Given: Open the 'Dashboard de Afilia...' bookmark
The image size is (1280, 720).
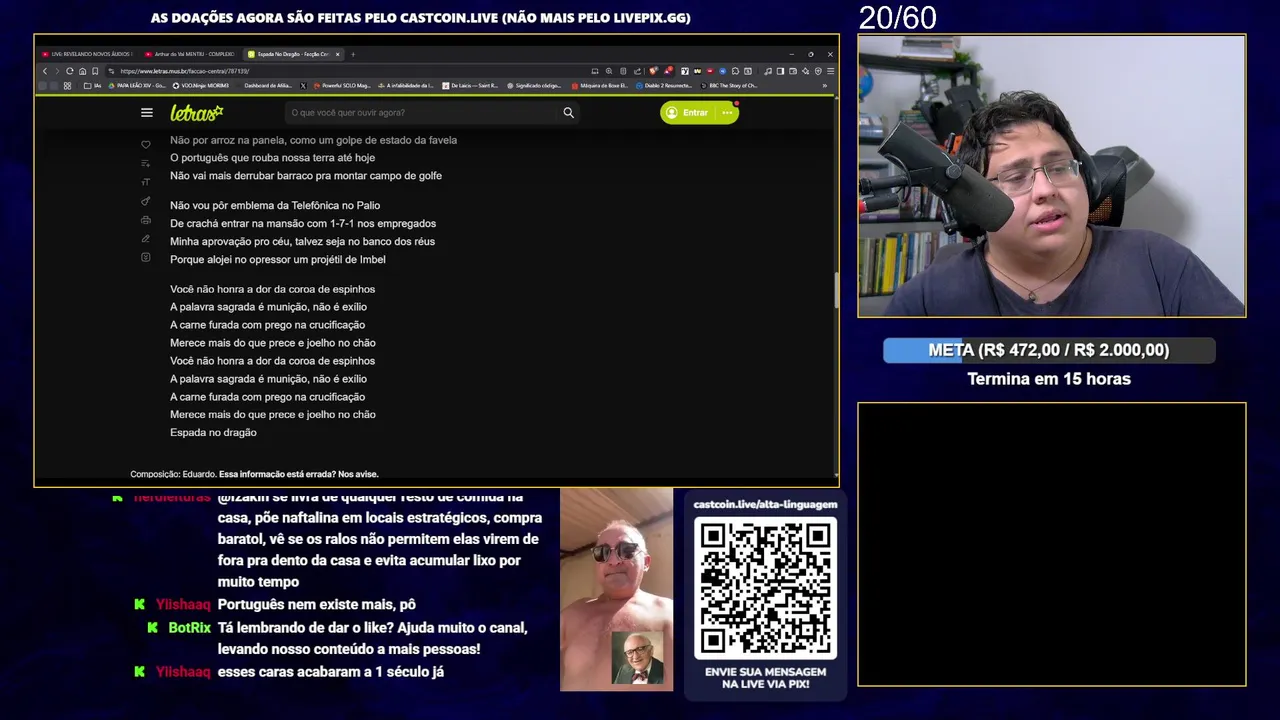Looking at the screenshot, I should coord(268,86).
